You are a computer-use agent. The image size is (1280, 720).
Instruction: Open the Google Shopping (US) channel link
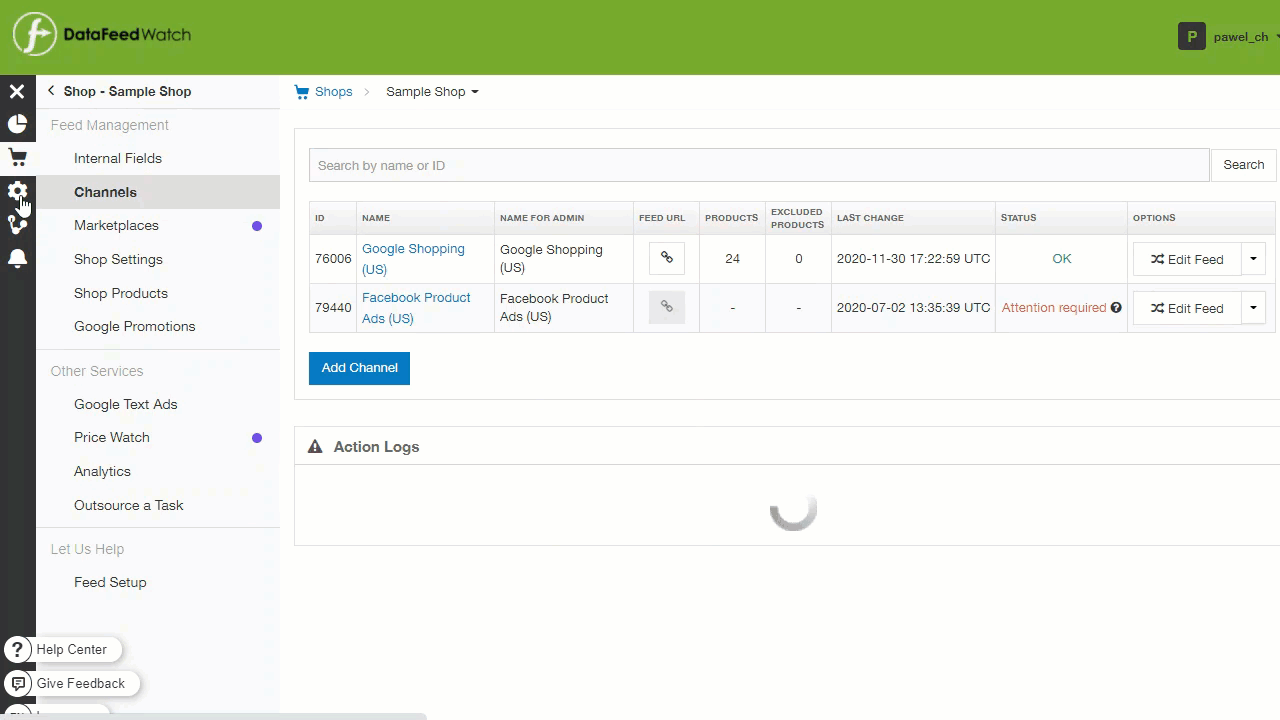413,259
